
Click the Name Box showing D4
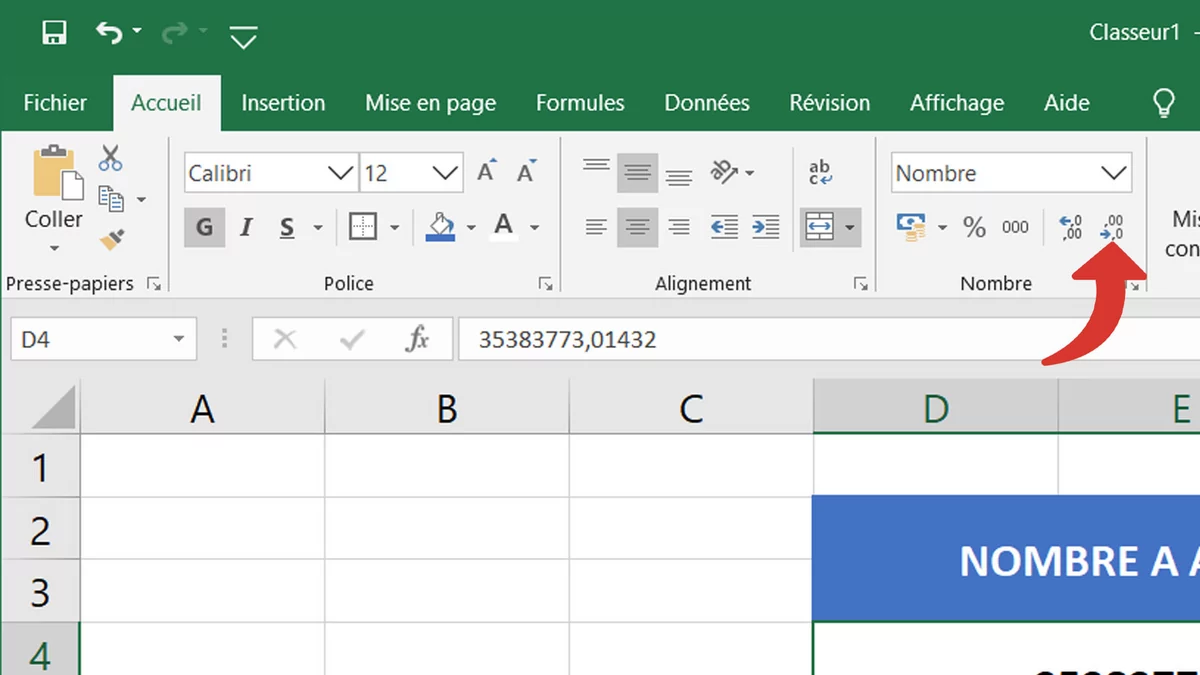(x=104, y=340)
